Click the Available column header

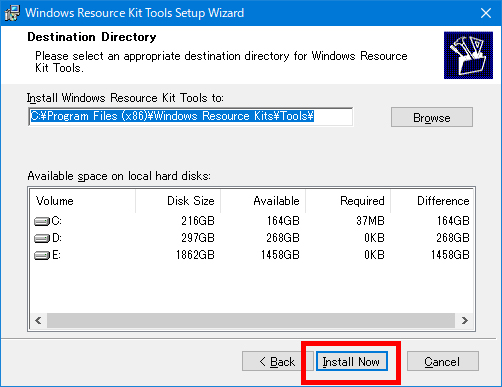263,201
